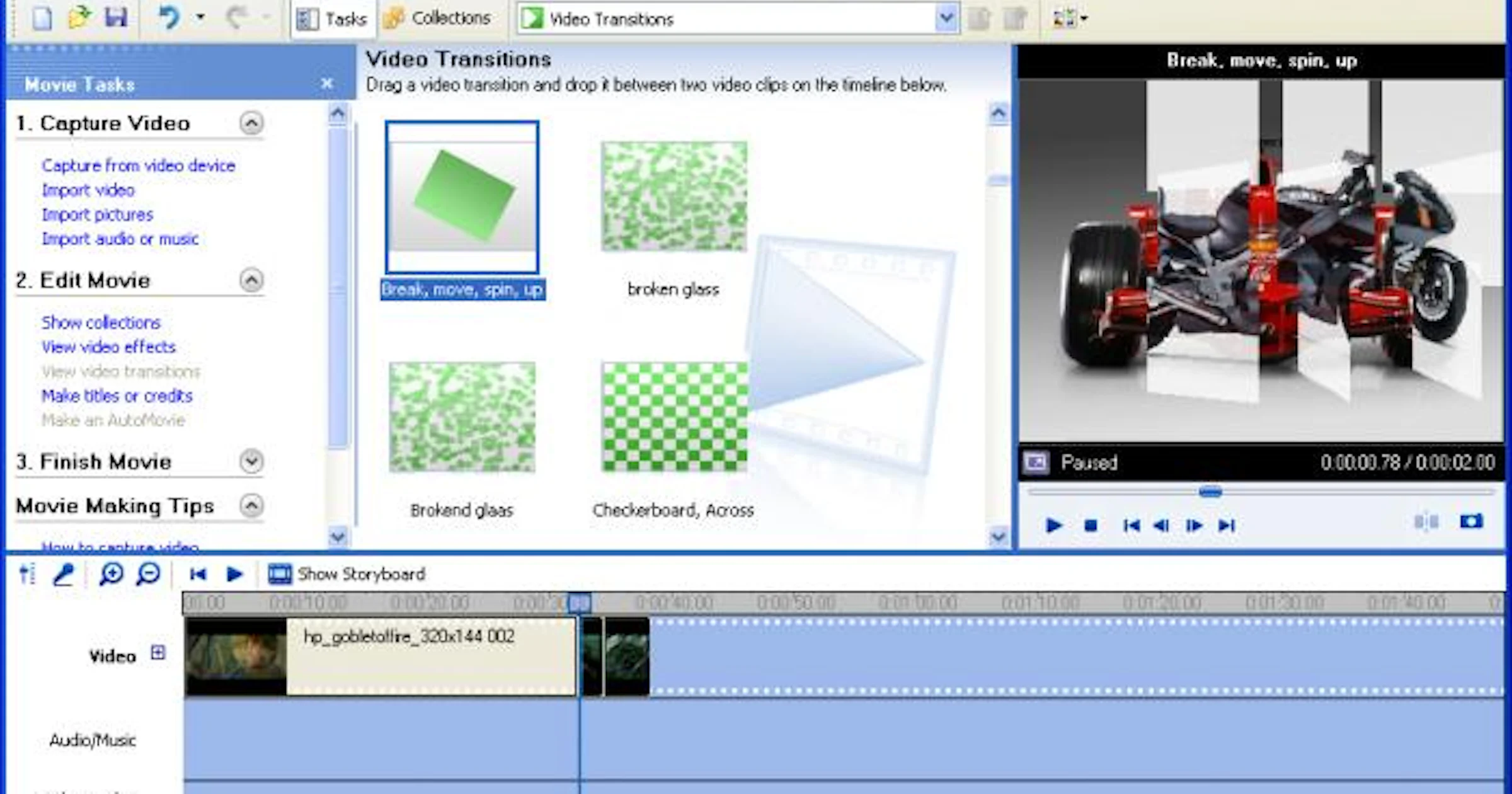Screen dimensions: 1512x794
Task: Select the hp_gobletoffire_320x144 002 clip
Action: [x=381, y=657]
